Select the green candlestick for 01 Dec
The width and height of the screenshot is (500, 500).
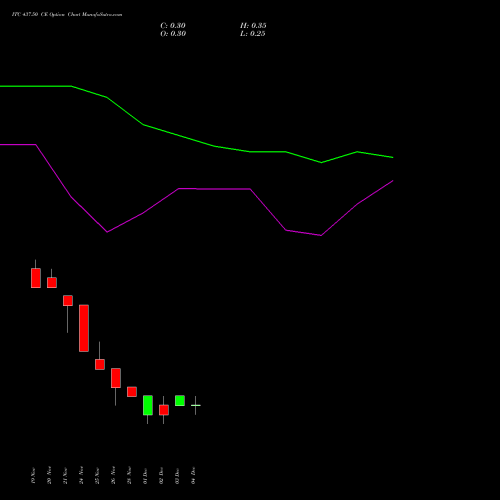148,405
